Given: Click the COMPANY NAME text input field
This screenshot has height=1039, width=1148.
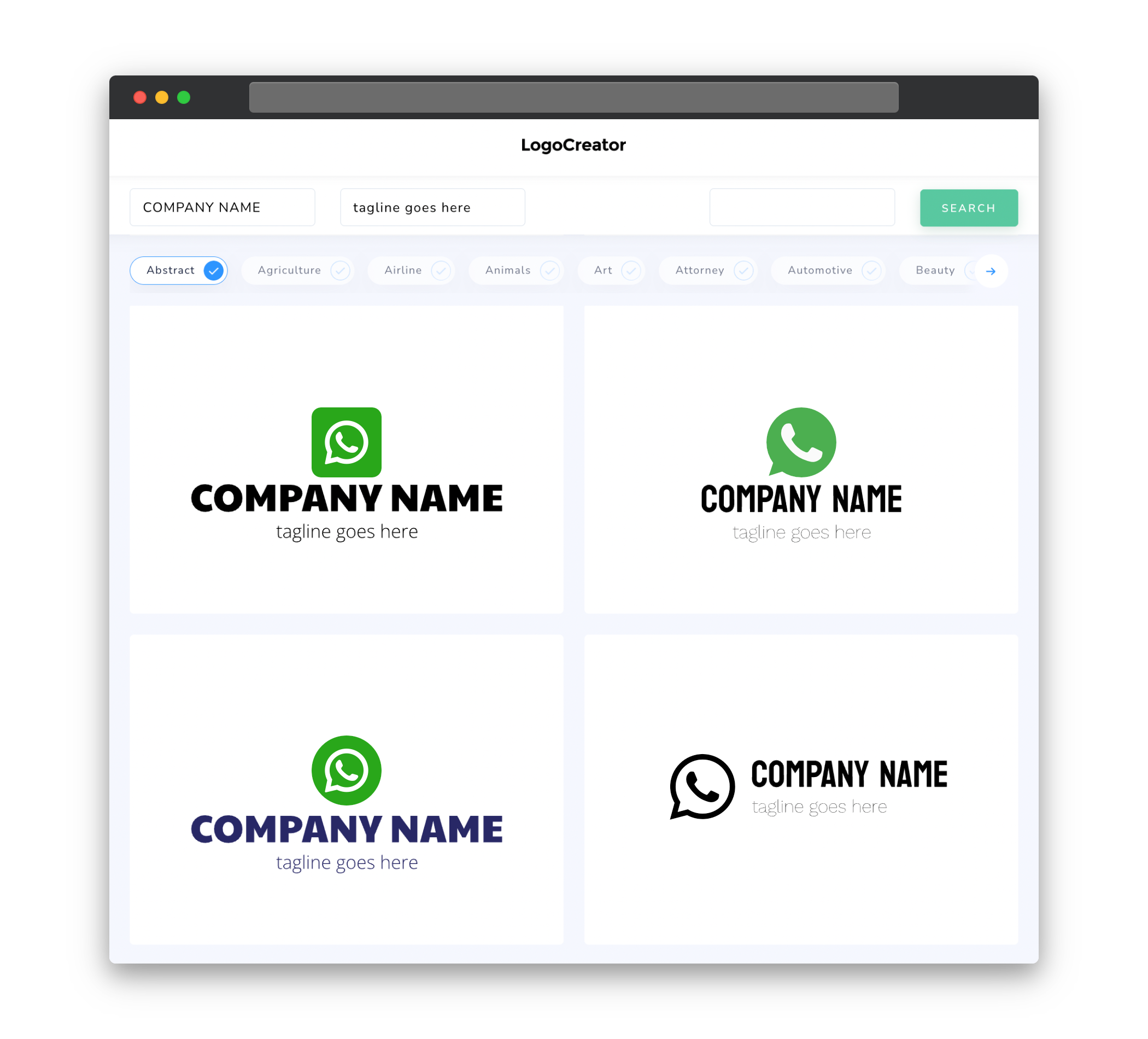Looking at the screenshot, I should 223,207.
